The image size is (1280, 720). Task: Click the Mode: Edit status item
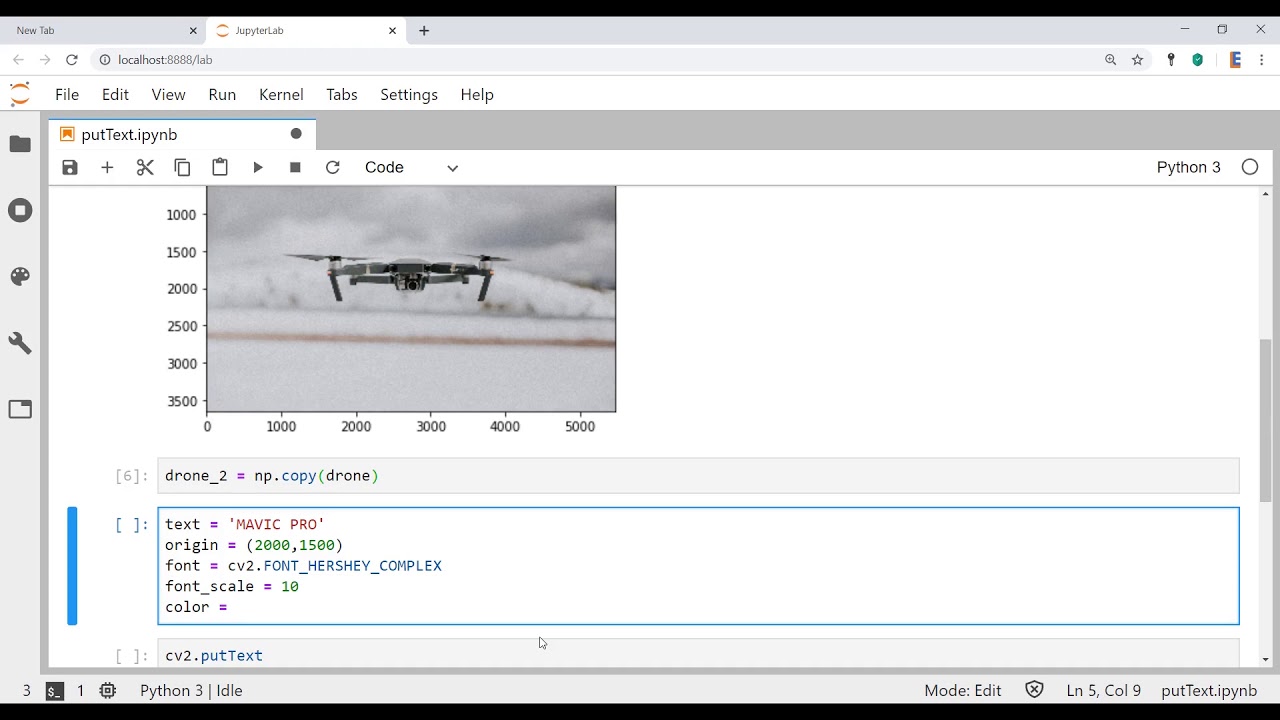pyautogui.click(x=963, y=690)
